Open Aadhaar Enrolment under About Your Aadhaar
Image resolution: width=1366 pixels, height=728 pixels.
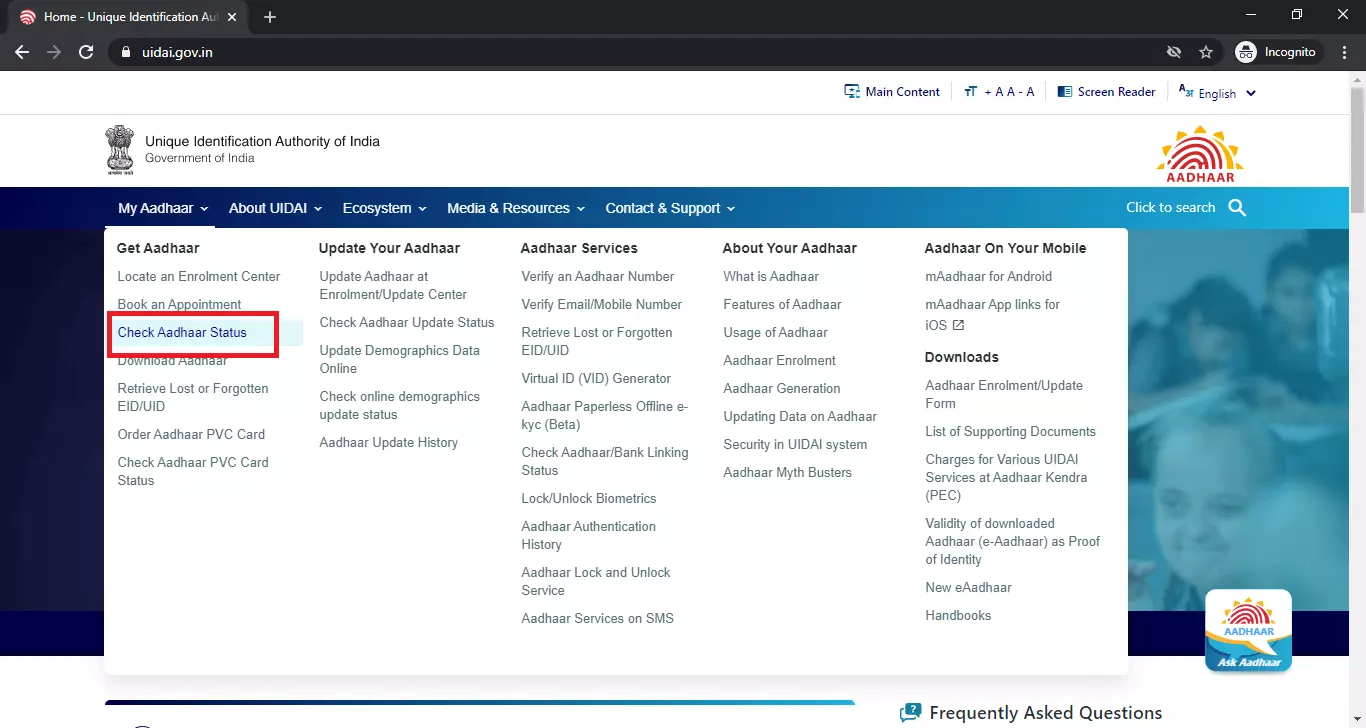779,360
